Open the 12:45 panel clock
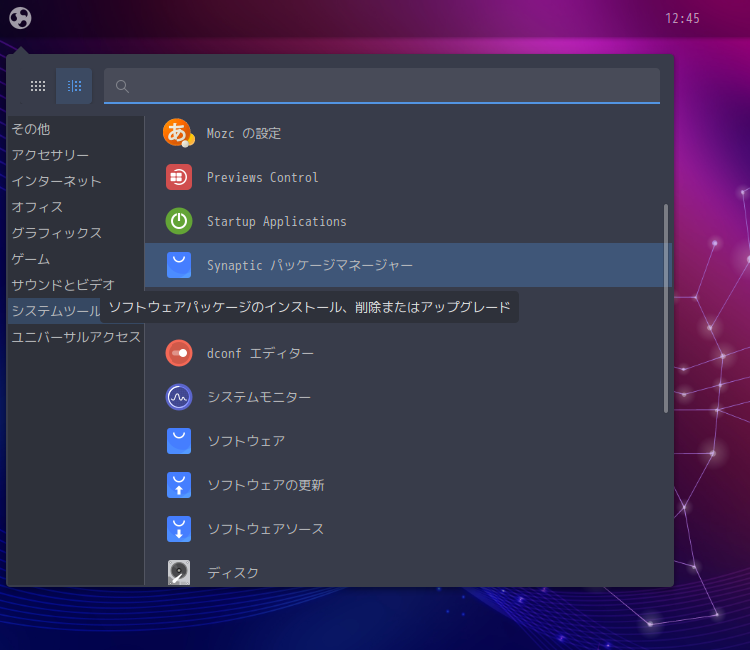 coord(682,18)
